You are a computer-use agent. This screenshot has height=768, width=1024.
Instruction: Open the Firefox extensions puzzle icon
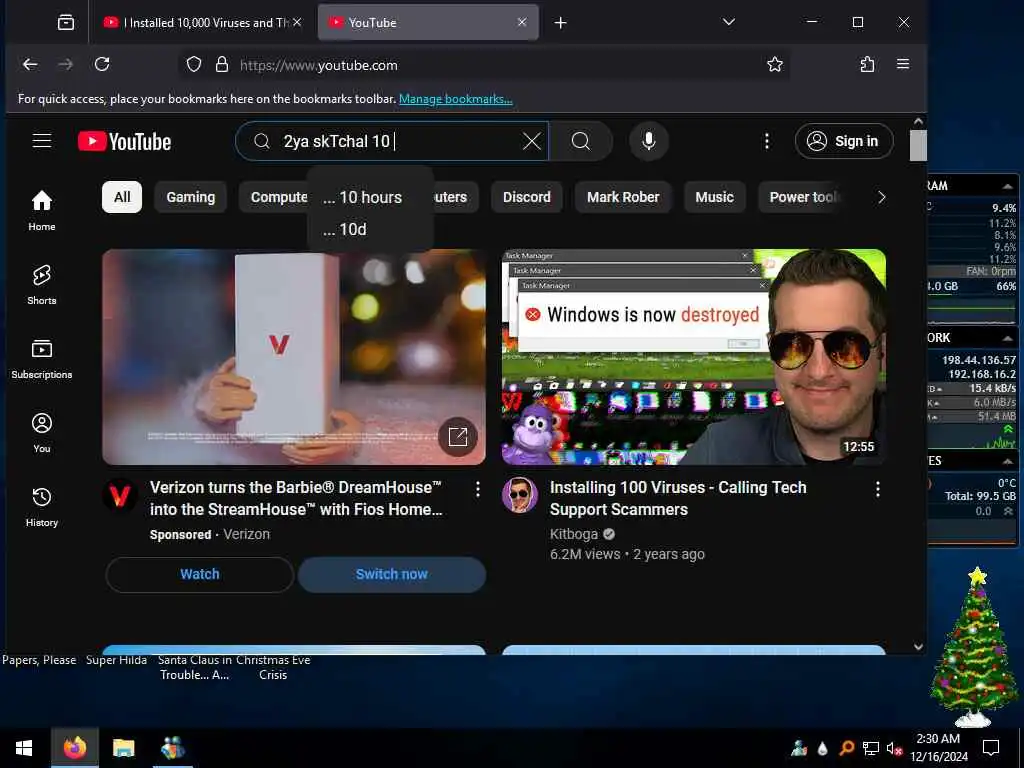tap(867, 64)
